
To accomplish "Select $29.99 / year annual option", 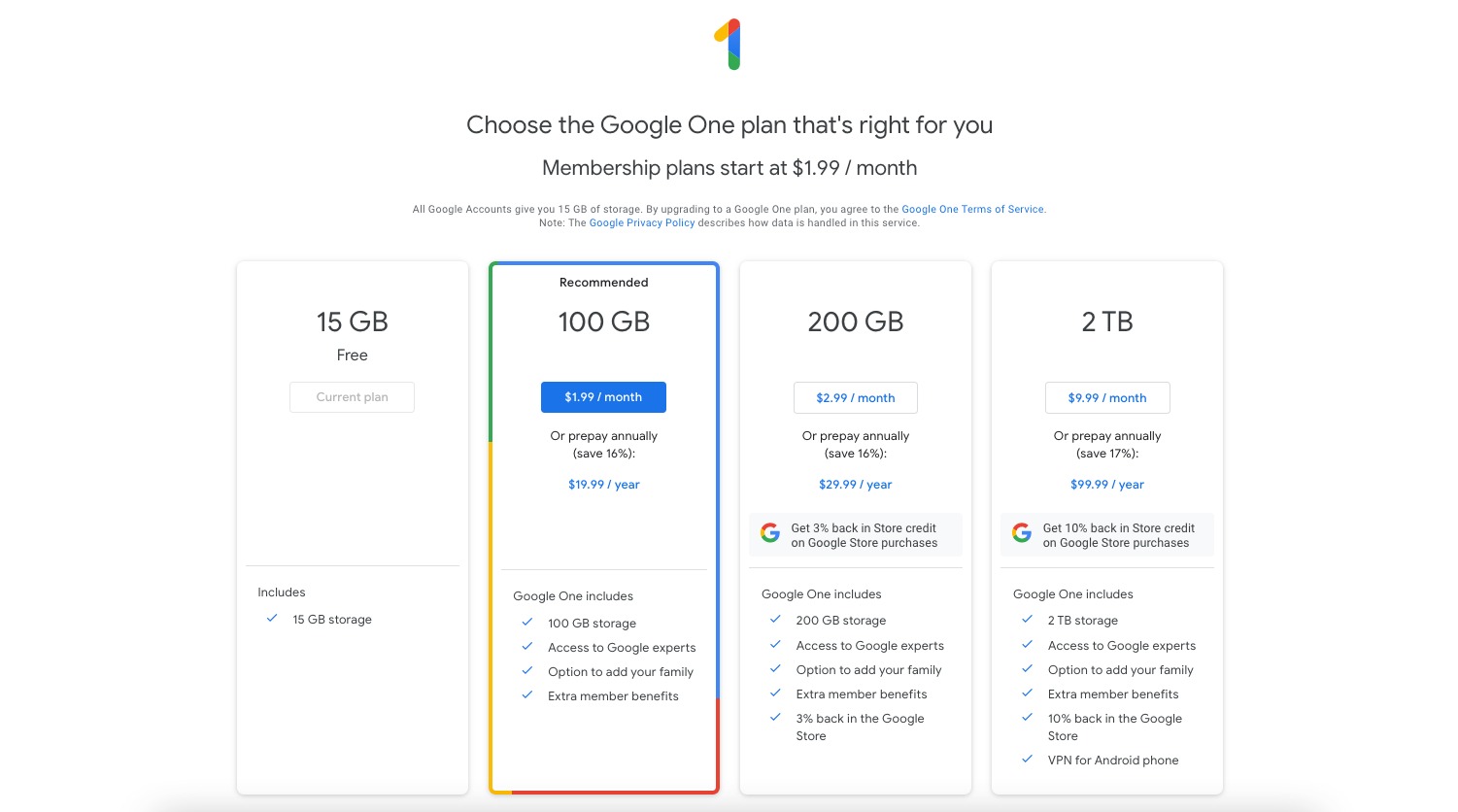I will point(856,485).
